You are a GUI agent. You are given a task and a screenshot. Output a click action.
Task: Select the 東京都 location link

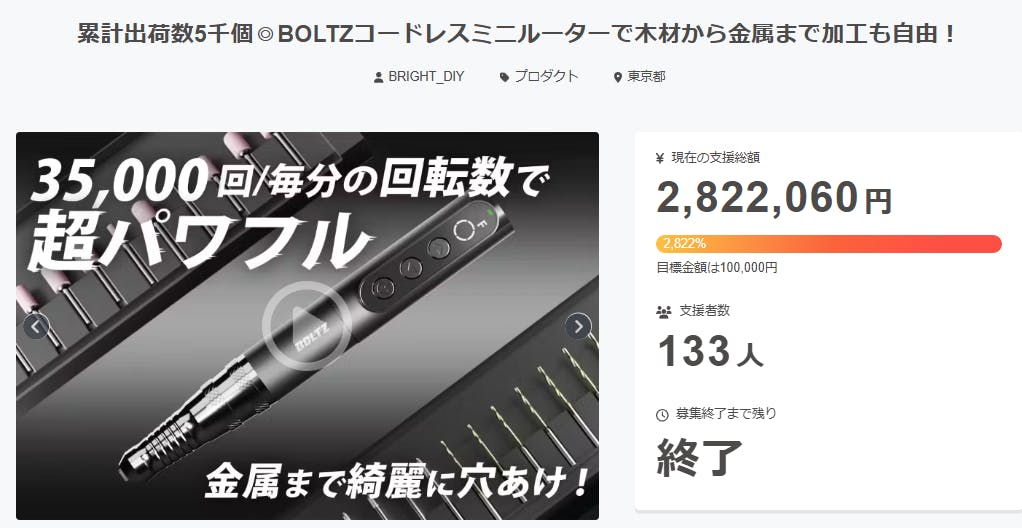[646, 77]
